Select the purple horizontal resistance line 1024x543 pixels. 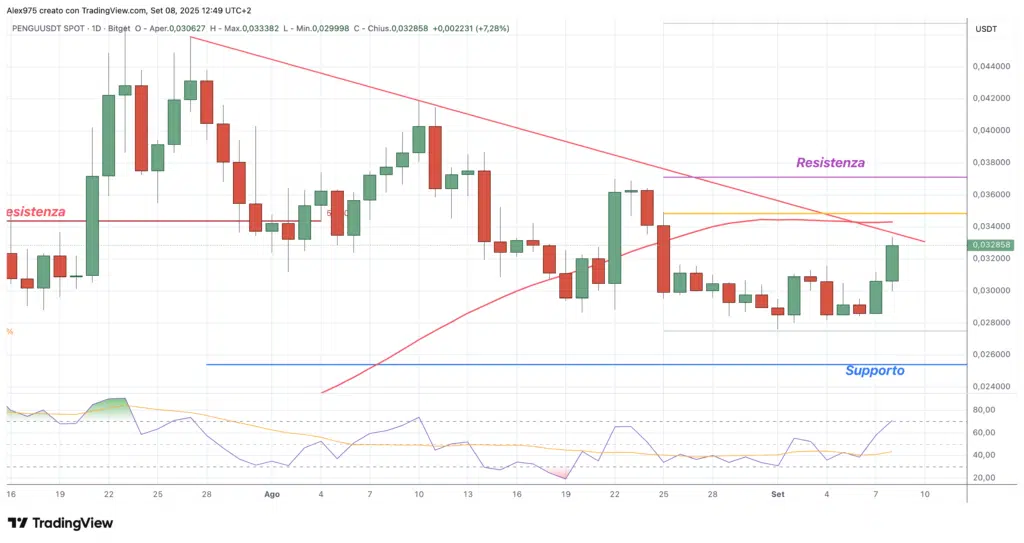point(900,177)
